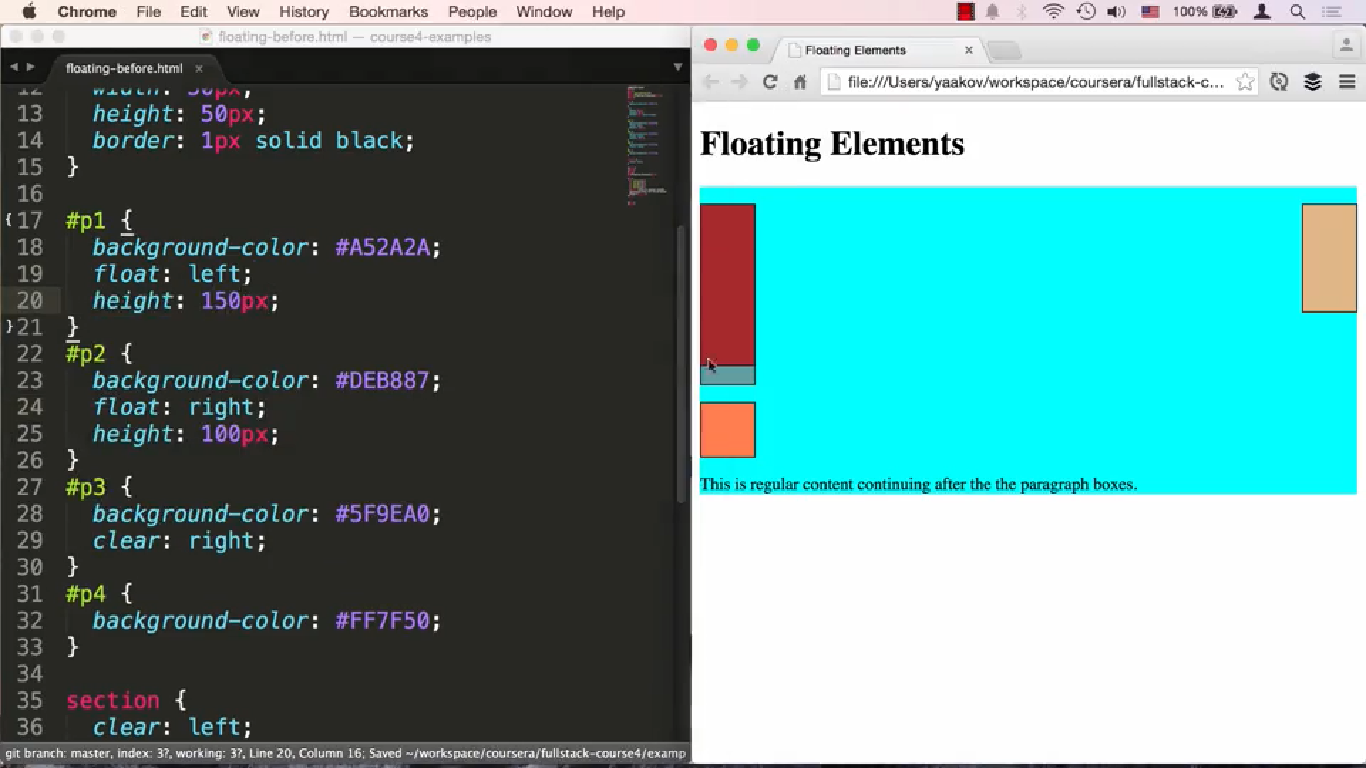Open a new tab in Chrome
1366x768 pixels.
[1004, 49]
